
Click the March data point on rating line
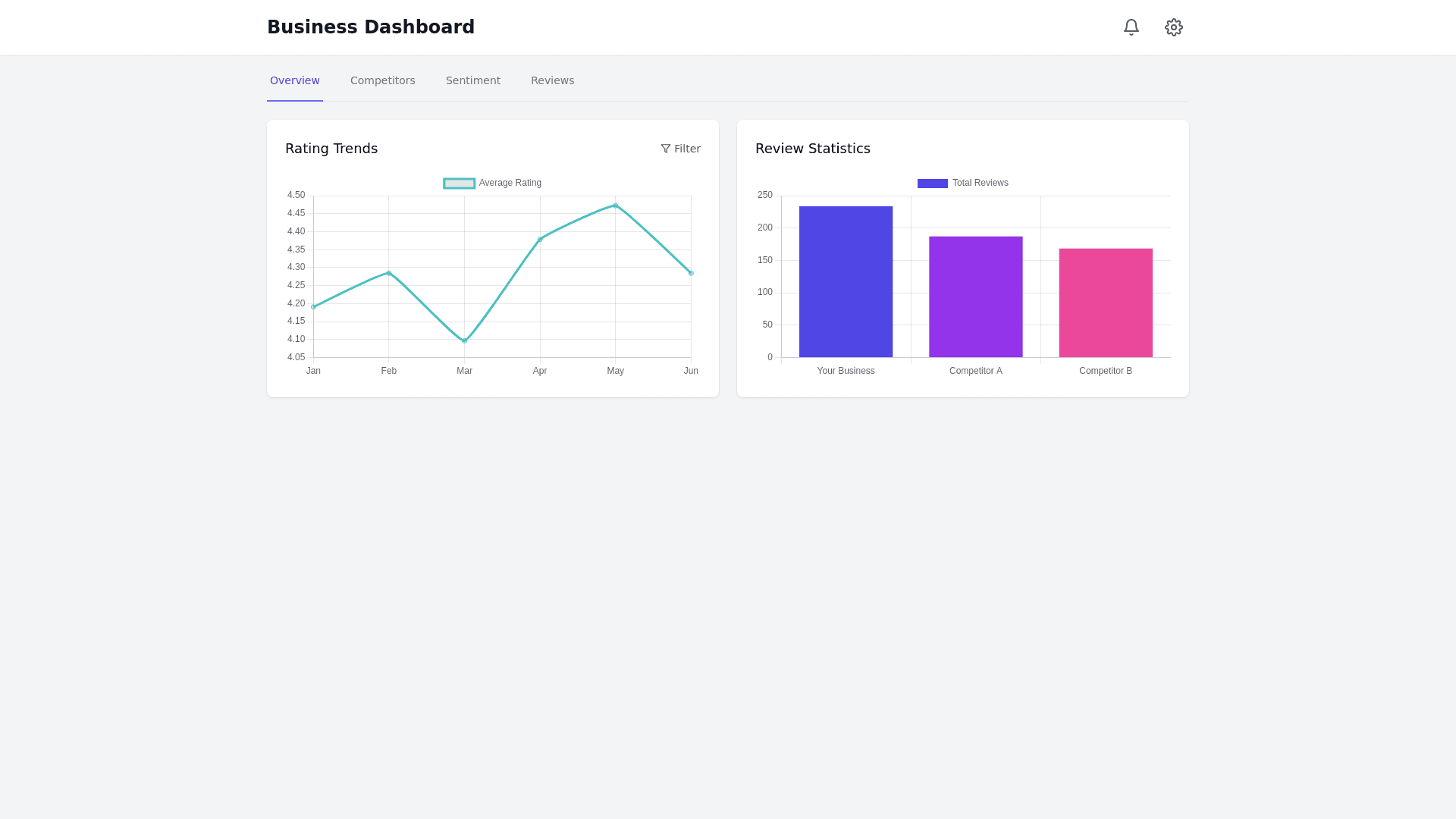(464, 340)
